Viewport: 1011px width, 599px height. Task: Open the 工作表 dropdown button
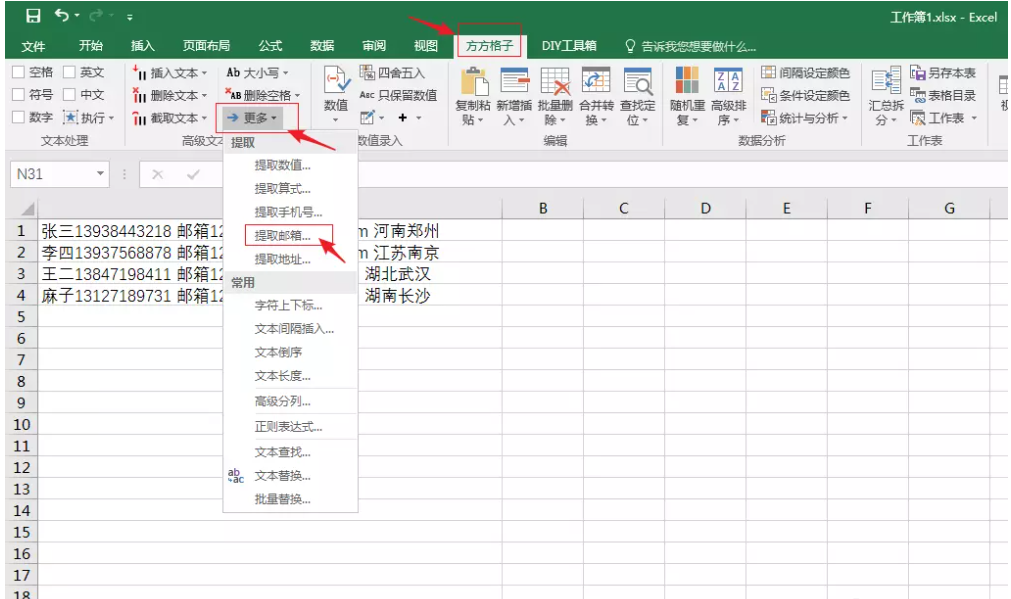[x=944, y=118]
